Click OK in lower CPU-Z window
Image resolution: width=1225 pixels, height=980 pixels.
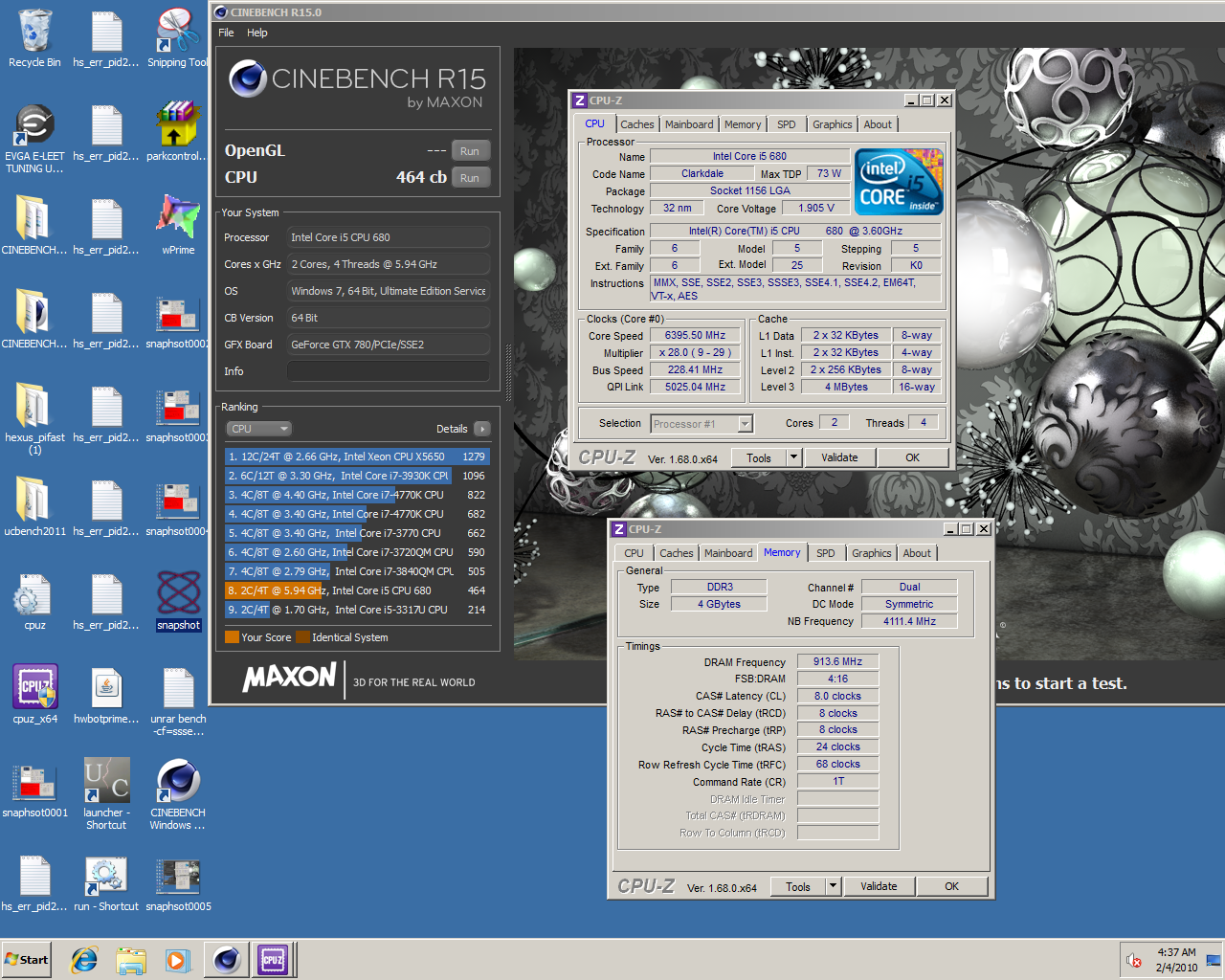(x=952, y=886)
